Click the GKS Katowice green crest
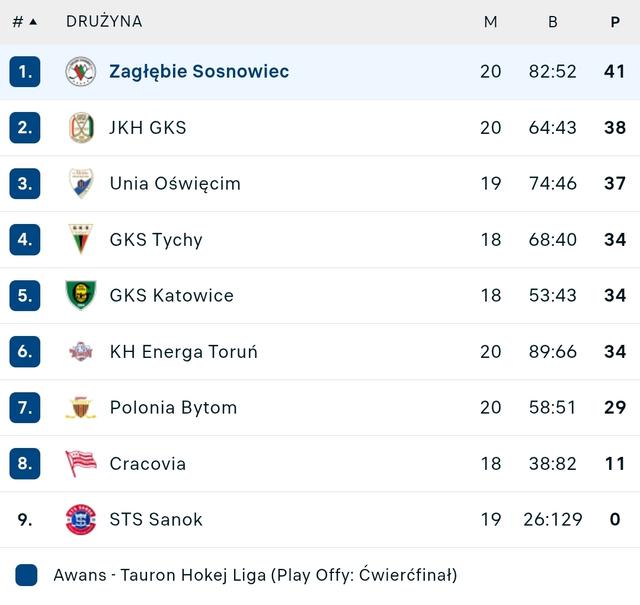Image resolution: width=640 pixels, height=605 pixels. [x=80, y=295]
